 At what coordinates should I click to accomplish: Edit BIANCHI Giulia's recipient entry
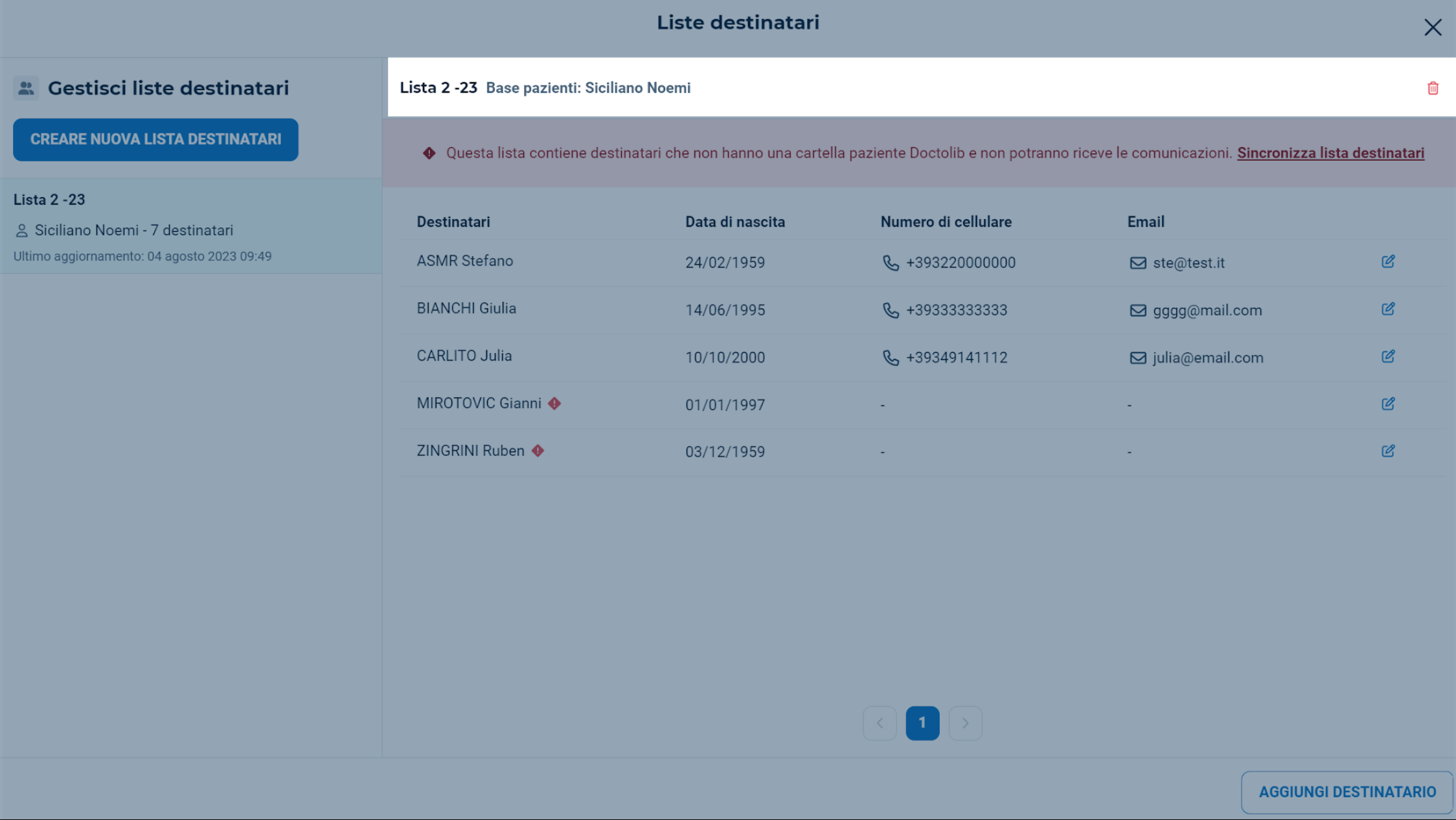coord(1388,309)
